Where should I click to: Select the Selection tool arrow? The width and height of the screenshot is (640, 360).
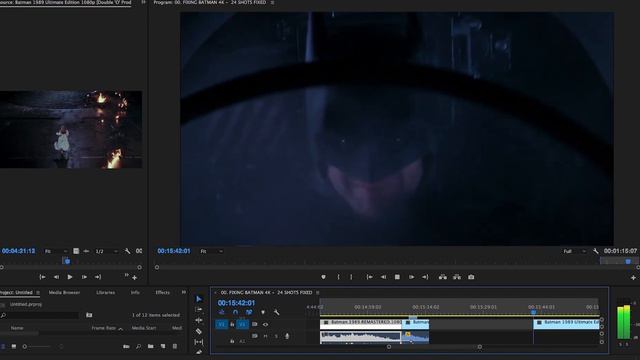[199, 299]
